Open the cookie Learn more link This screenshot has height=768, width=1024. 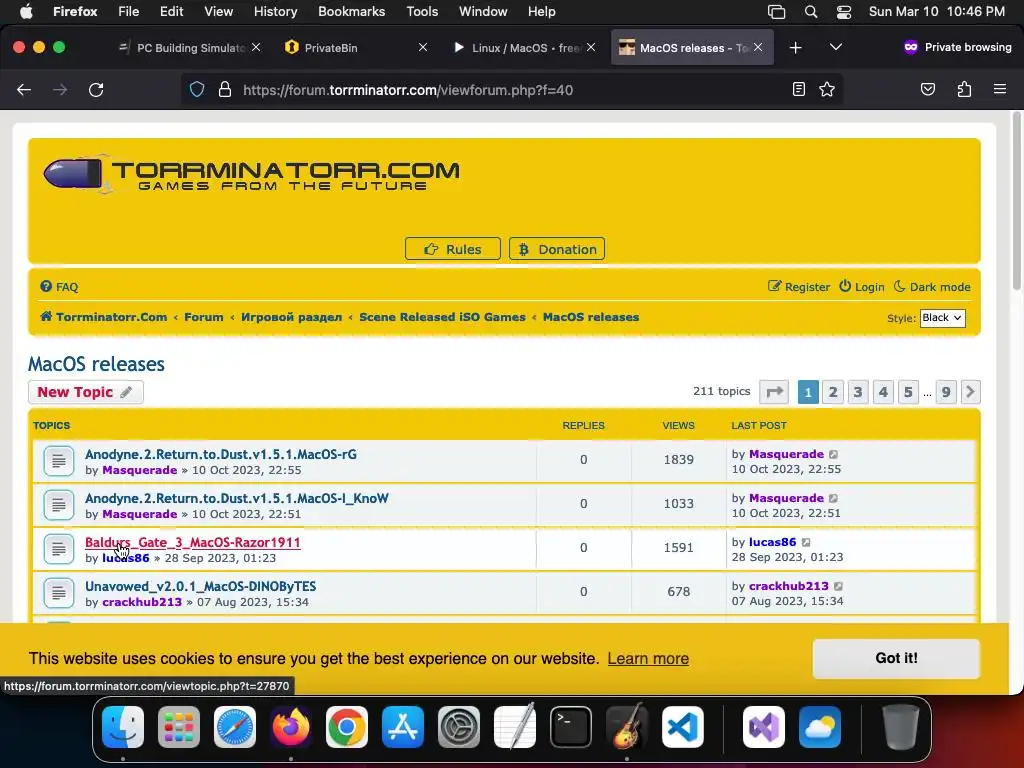(648, 658)
